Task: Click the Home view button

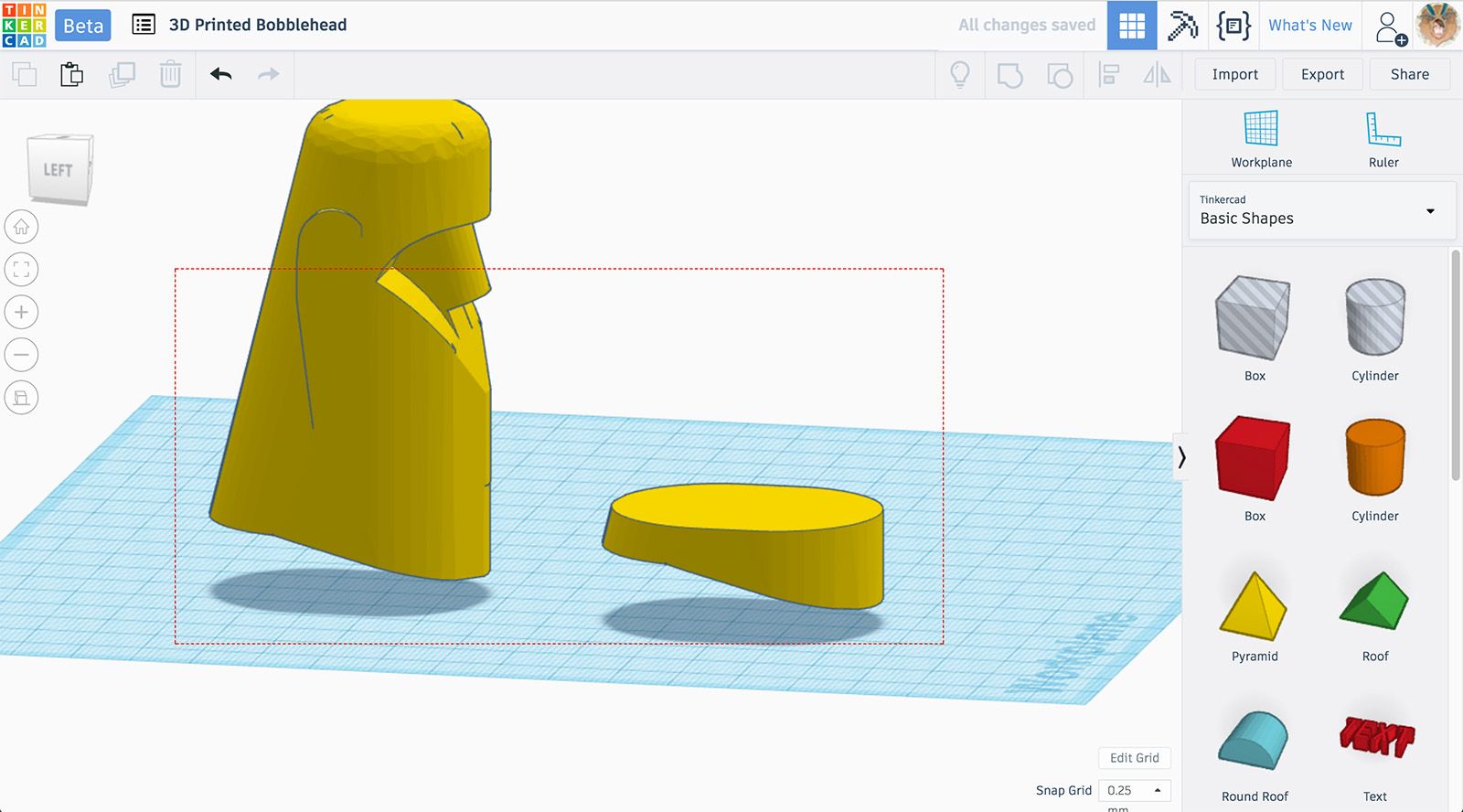Action: tap(21, 227)
